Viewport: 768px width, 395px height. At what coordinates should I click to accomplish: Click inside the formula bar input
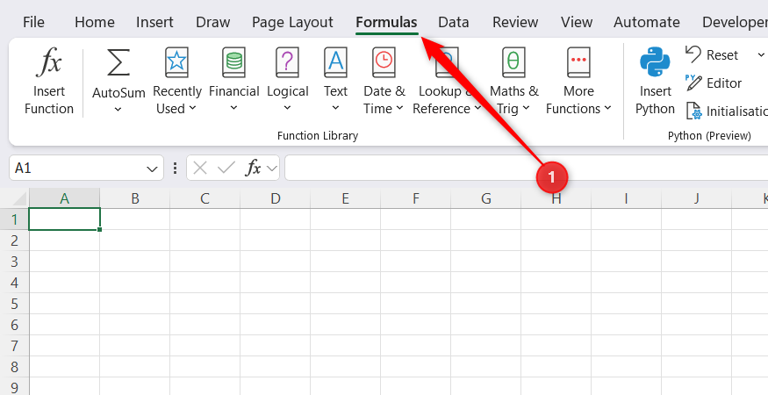[x=526, y=168]
